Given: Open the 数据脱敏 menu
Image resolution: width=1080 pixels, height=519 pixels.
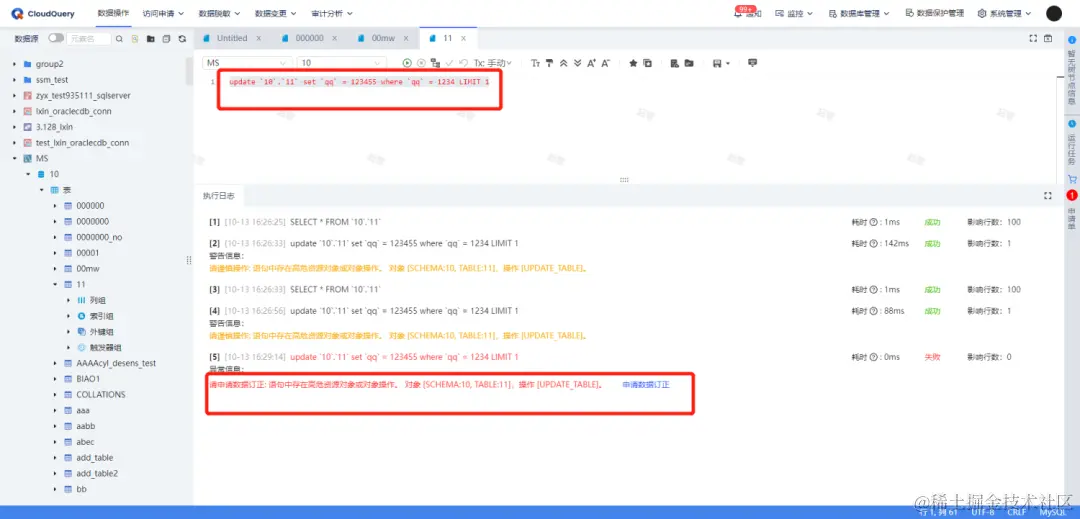Looking at the screenshot, I should [x=219, y=13].
